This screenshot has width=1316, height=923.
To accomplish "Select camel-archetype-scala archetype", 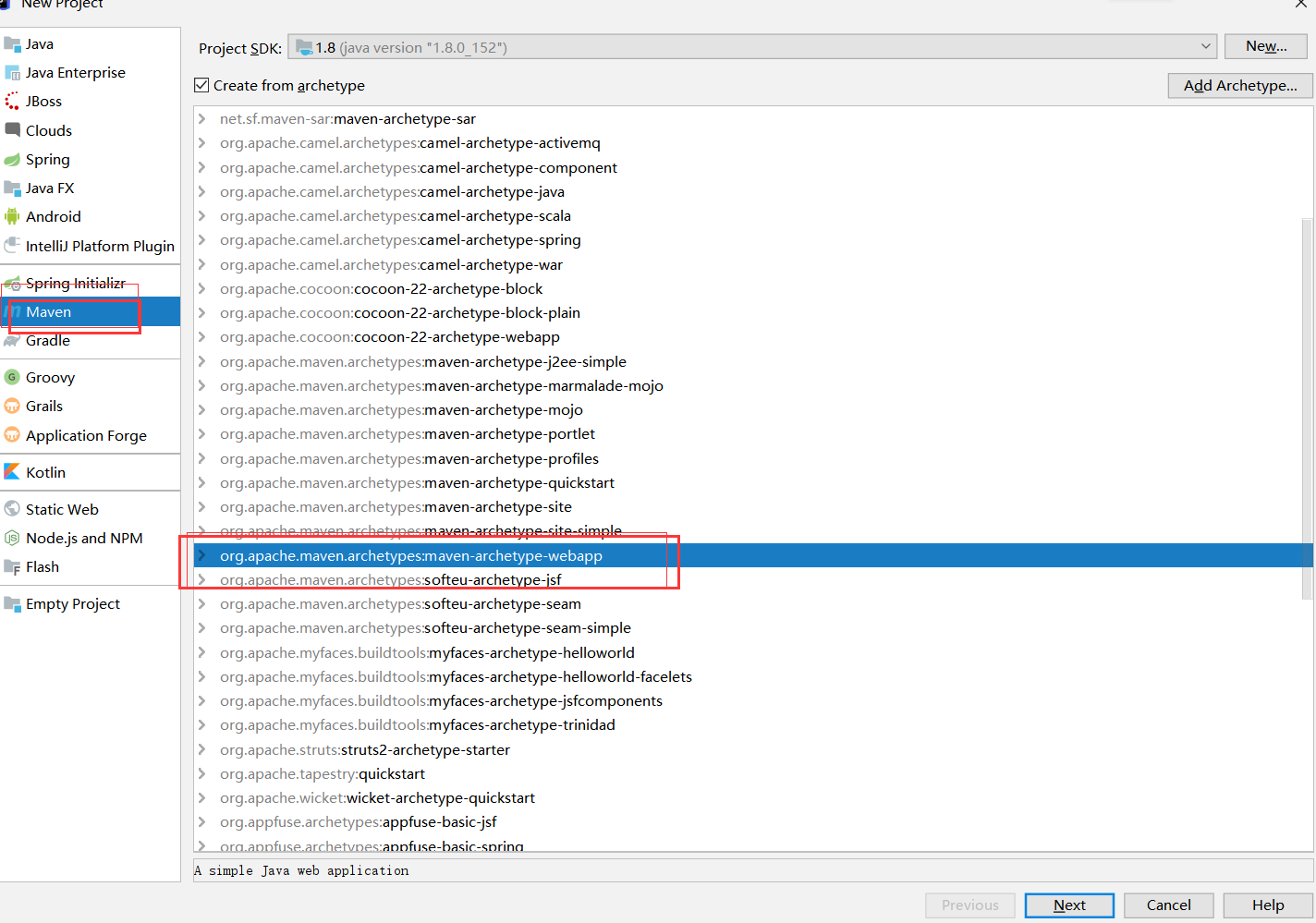I will point(396,216).
